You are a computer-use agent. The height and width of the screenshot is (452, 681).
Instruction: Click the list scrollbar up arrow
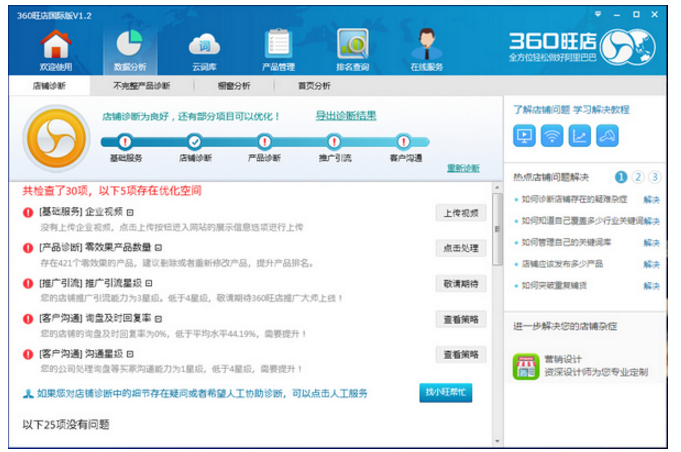pos(497,188)
